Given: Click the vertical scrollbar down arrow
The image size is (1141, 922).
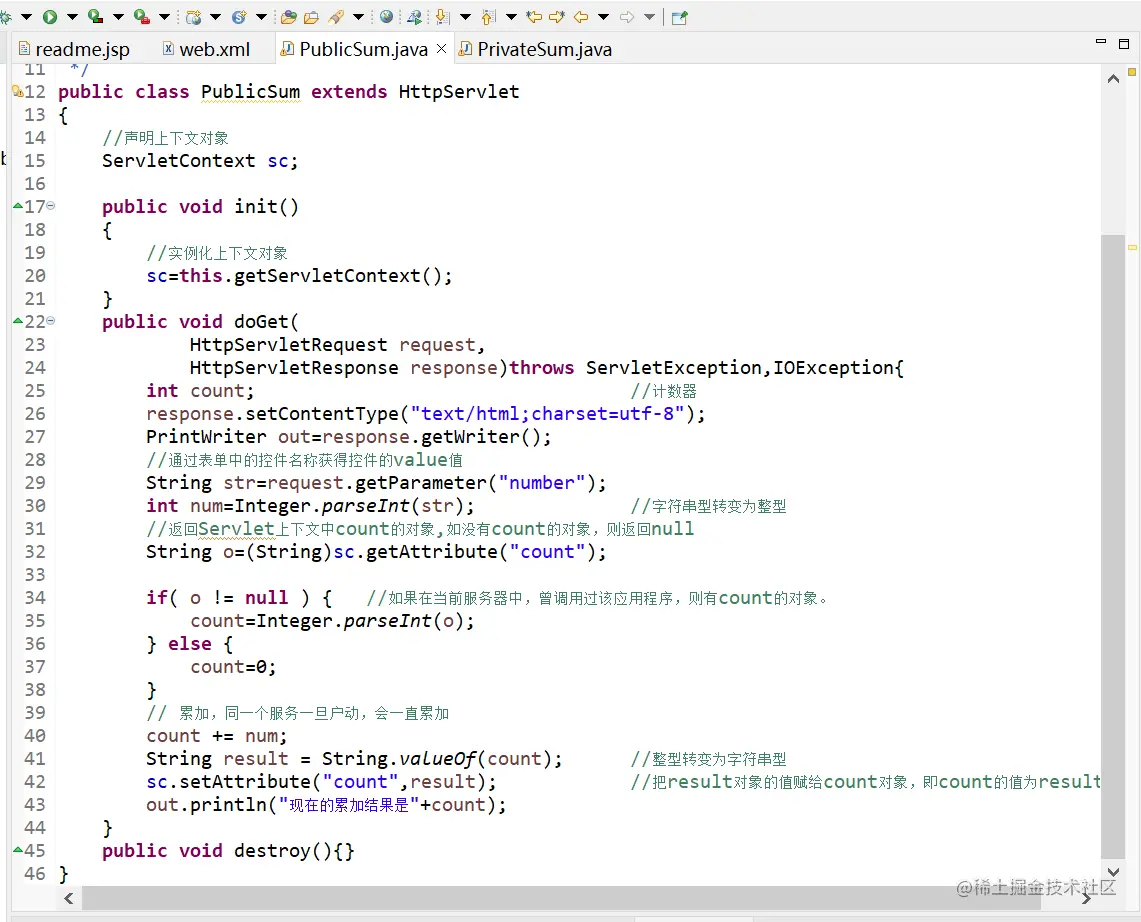Looking at the screenshot, I should 1113,871.
